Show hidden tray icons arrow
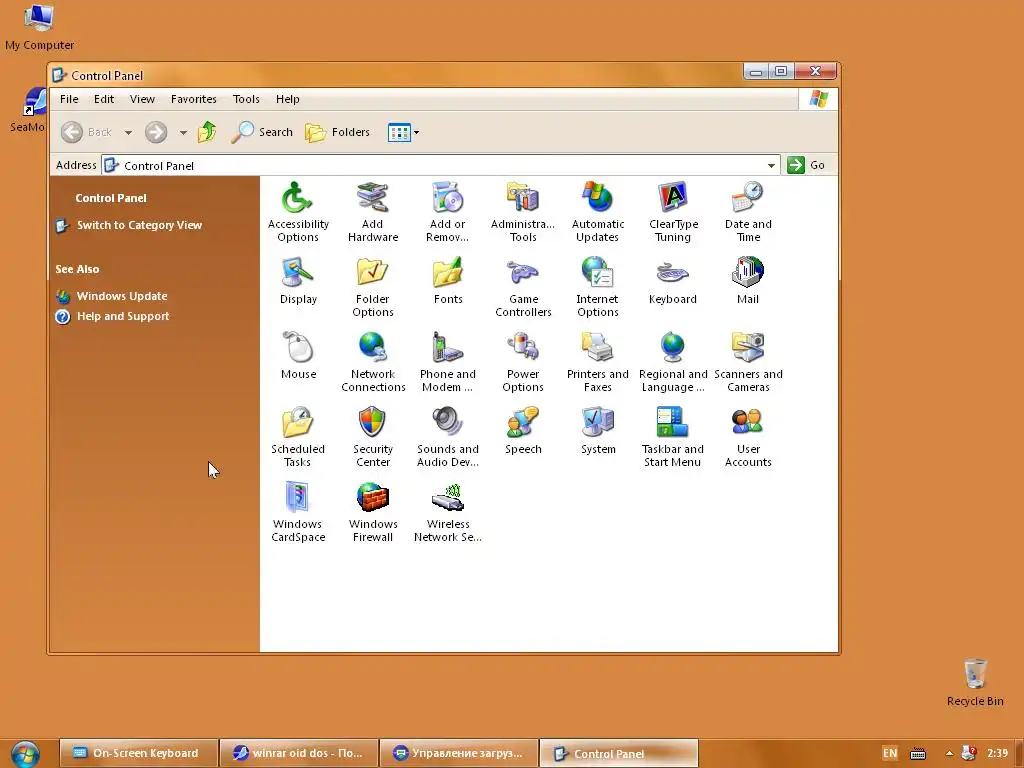Image resolution: width=1024 pixels, height=768 pixels. coord(949,753)
